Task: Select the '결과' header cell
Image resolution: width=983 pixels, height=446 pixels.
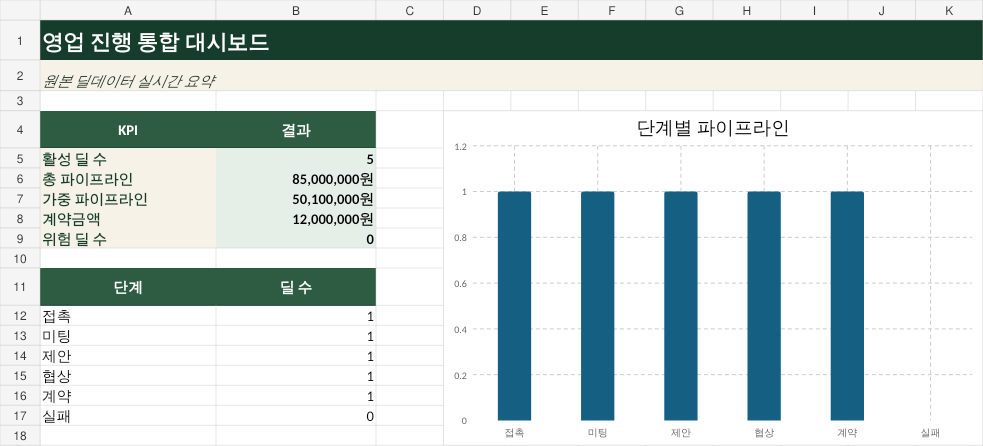Action: (296, 130)
